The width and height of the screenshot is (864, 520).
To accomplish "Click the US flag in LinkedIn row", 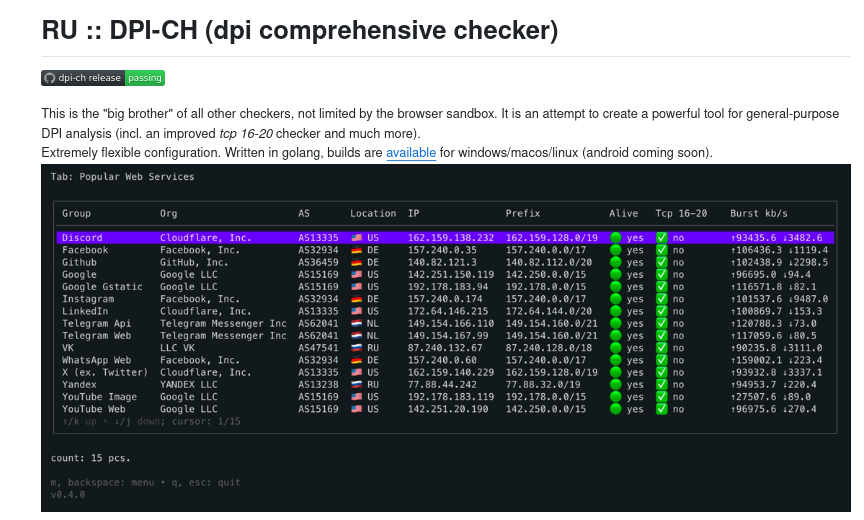I will 357,311.
